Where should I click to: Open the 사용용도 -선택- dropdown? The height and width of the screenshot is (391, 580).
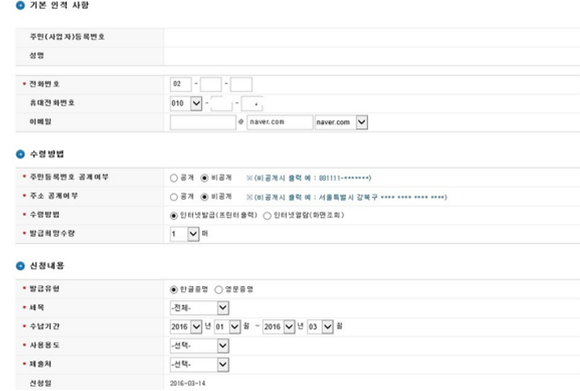(x=199, y=346)
